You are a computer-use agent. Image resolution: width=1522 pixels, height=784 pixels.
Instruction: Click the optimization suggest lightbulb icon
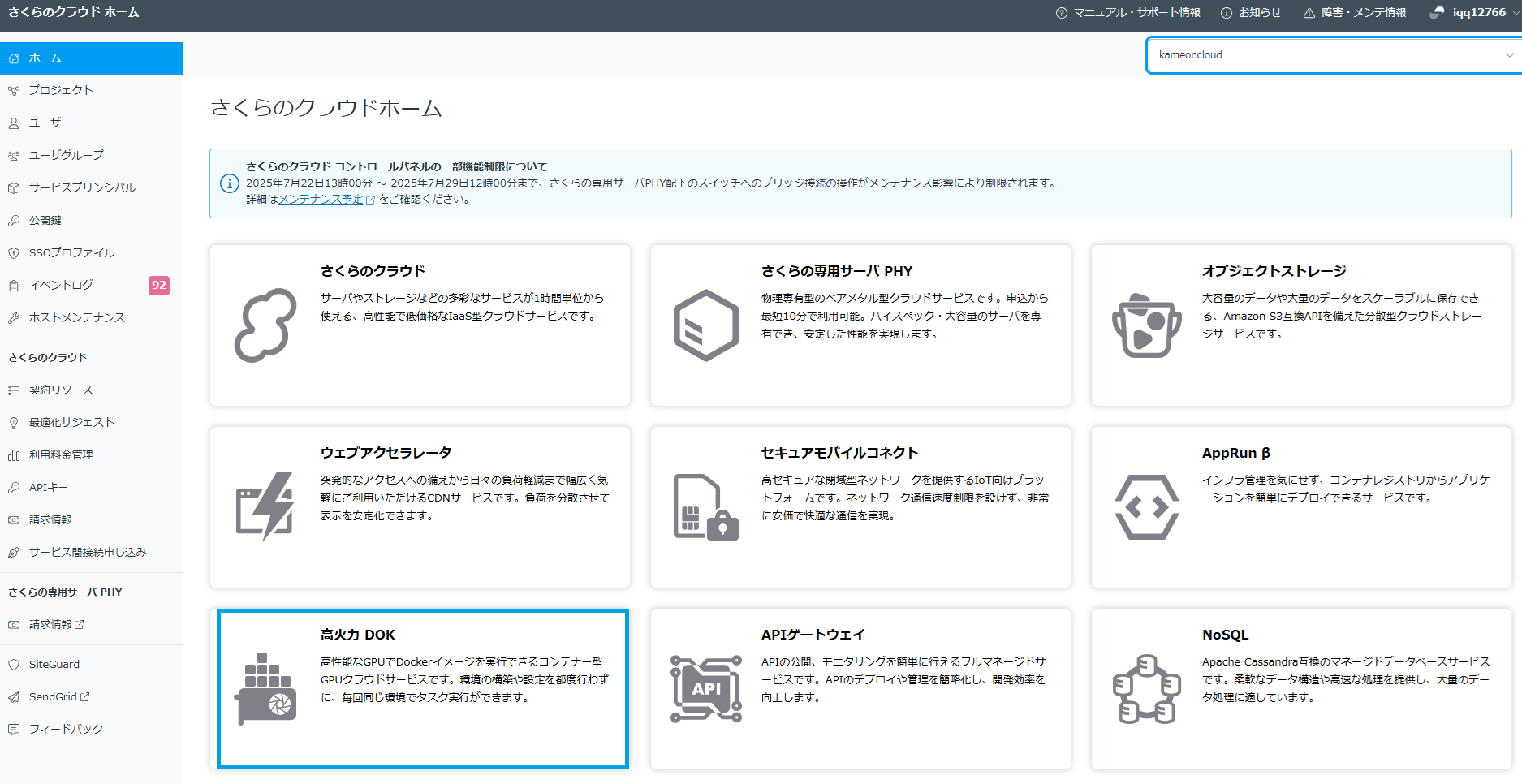[14, 423]
